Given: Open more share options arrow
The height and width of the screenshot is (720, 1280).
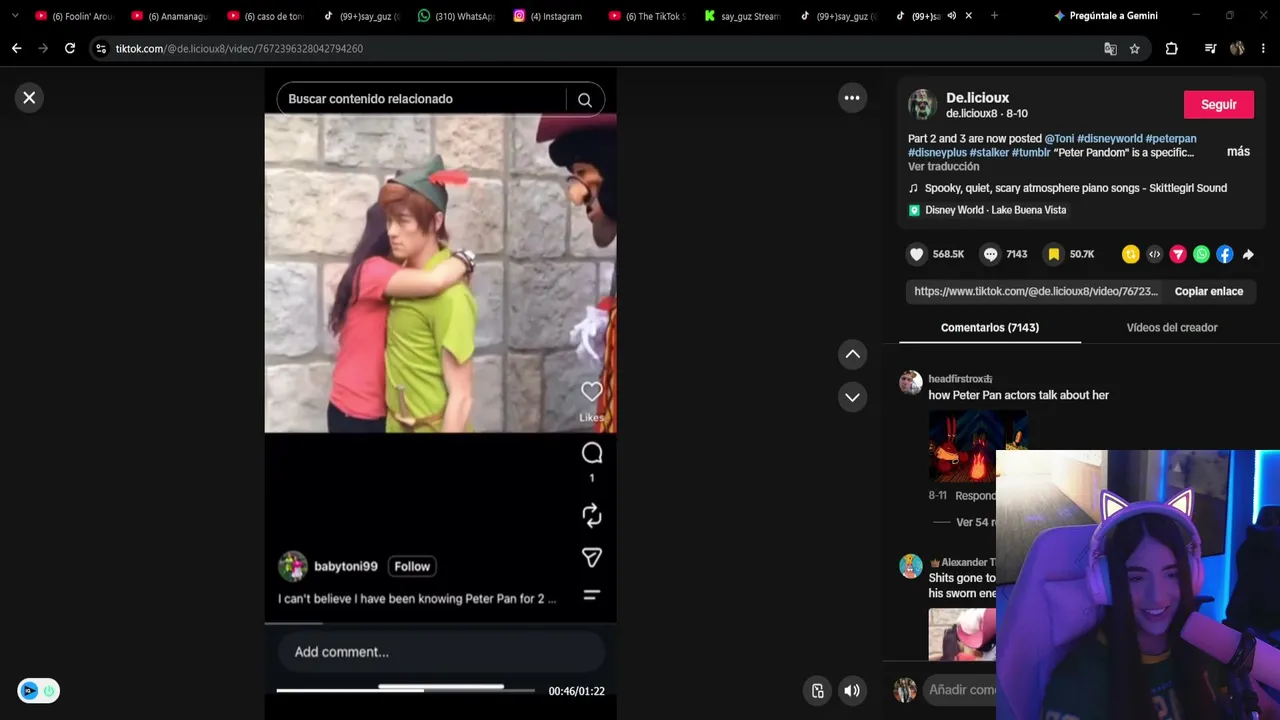Looking at the screenshot, I should pos(1248,254).
